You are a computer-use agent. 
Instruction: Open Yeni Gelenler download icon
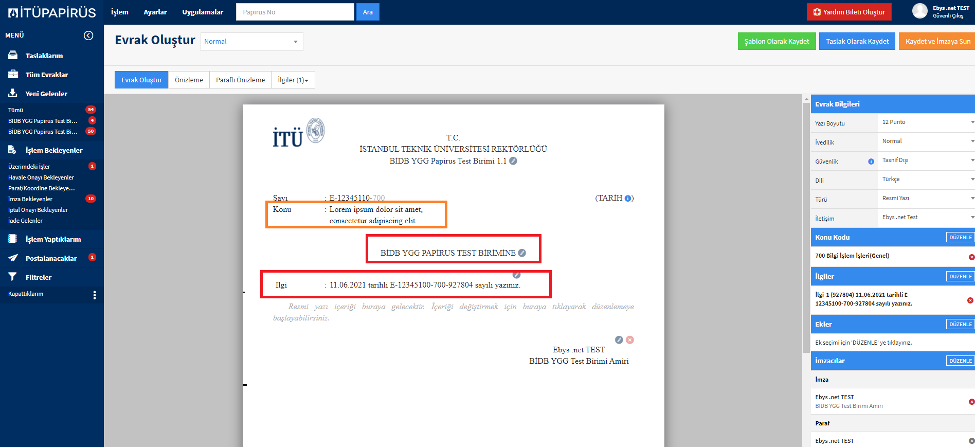12,94
